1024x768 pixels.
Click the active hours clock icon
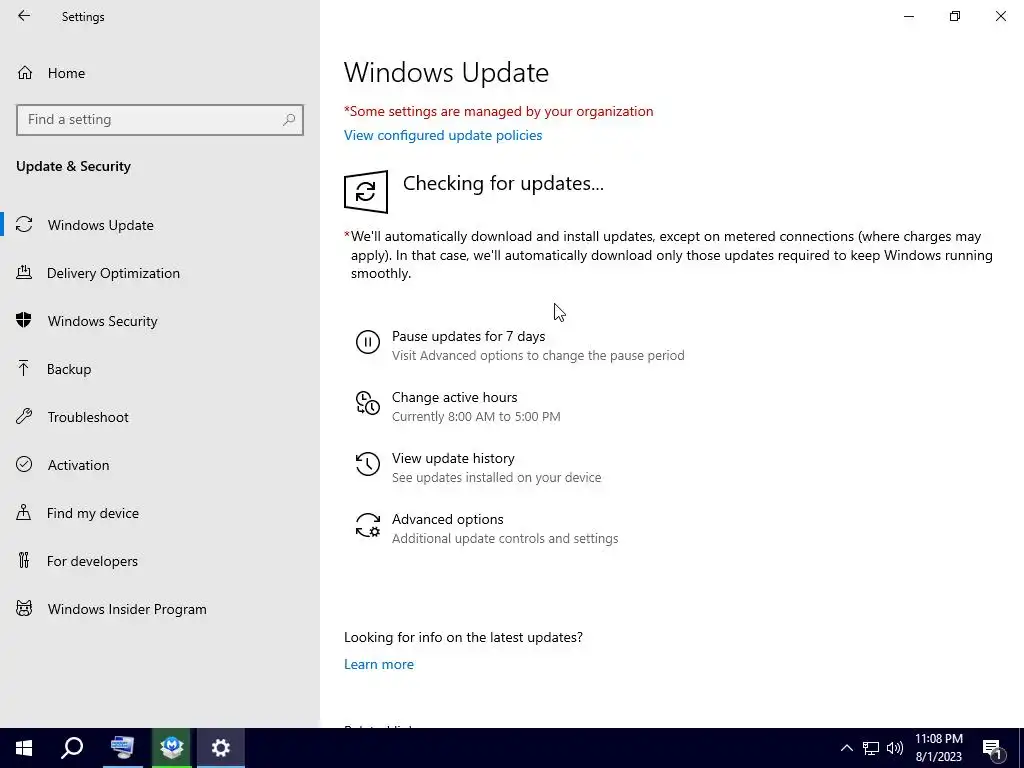point(368,403)
